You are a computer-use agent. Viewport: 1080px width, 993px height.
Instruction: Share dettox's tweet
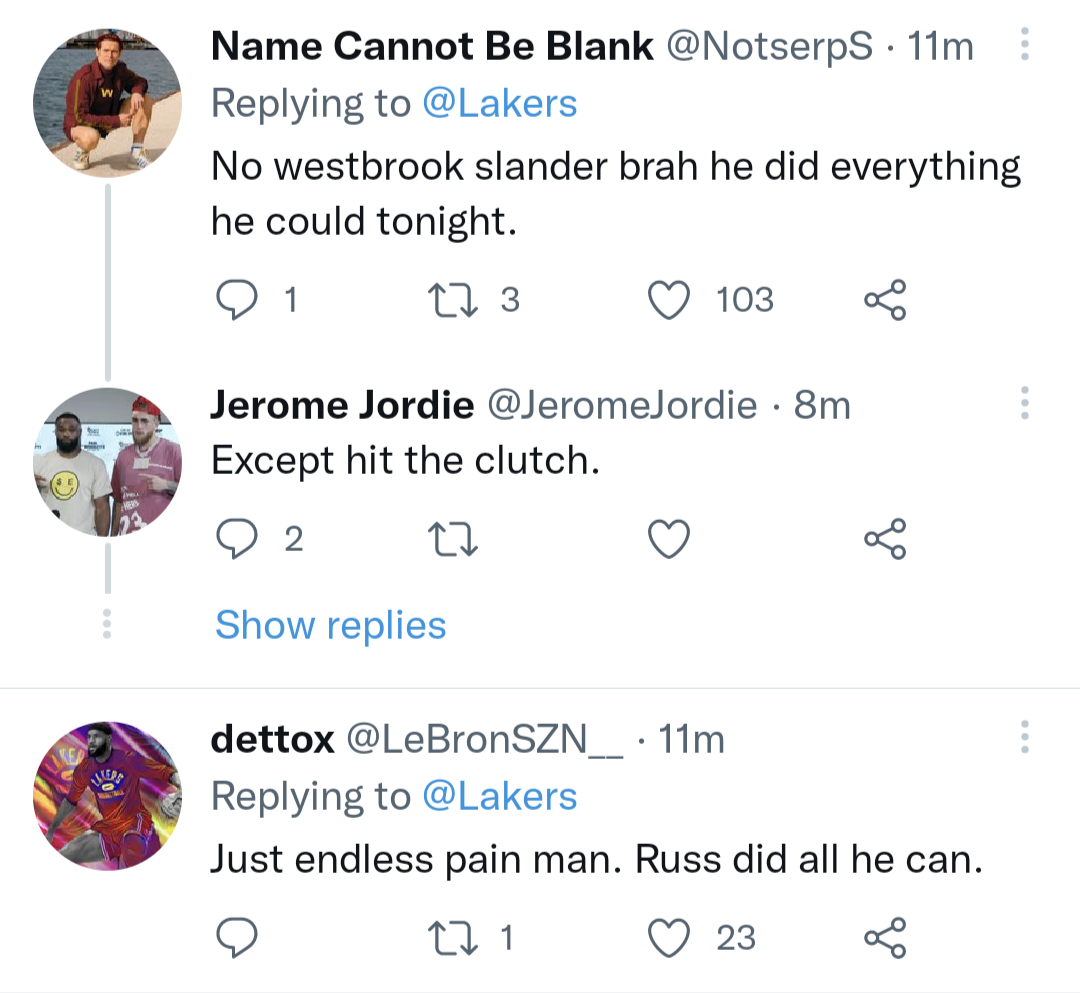coord(885,938)
